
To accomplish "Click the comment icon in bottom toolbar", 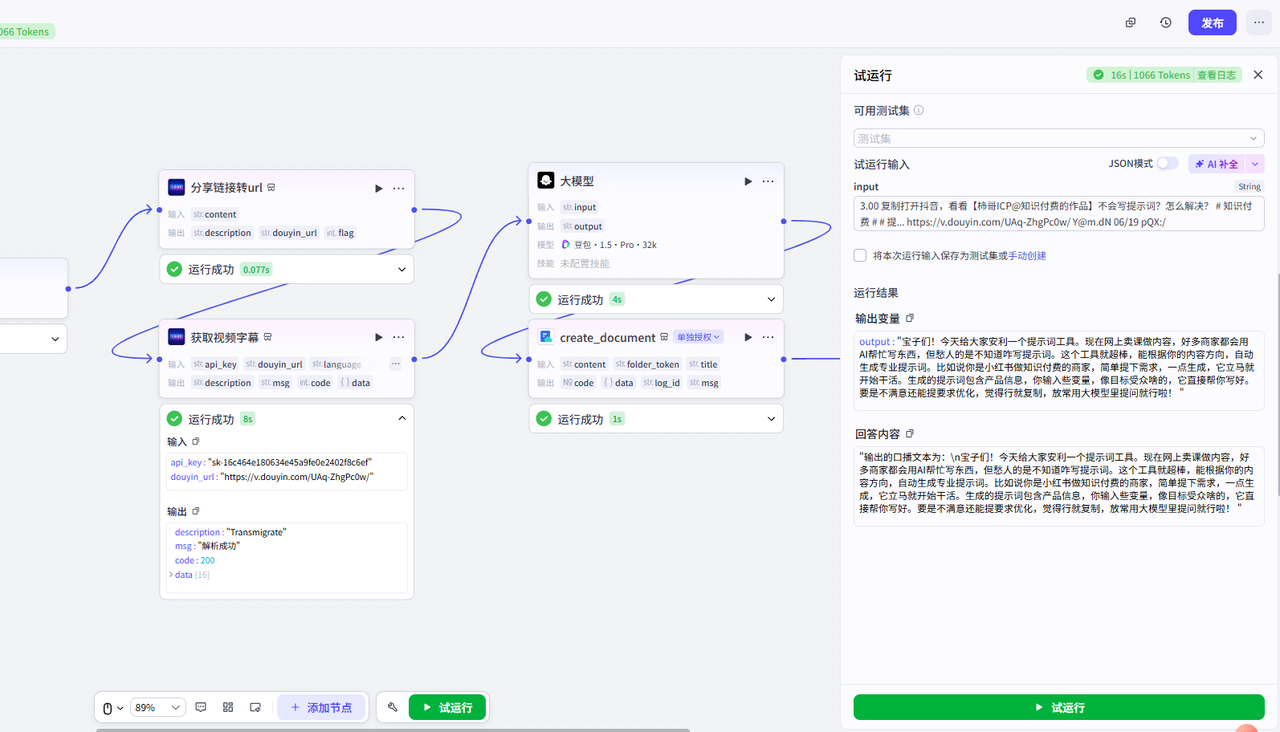I will click(x=201, y=707).
